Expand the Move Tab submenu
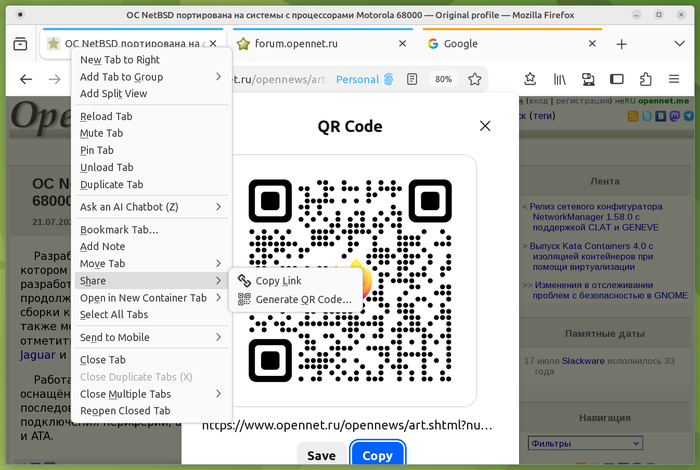The height and width of the screenshot is (470, 700). point(151,263)
